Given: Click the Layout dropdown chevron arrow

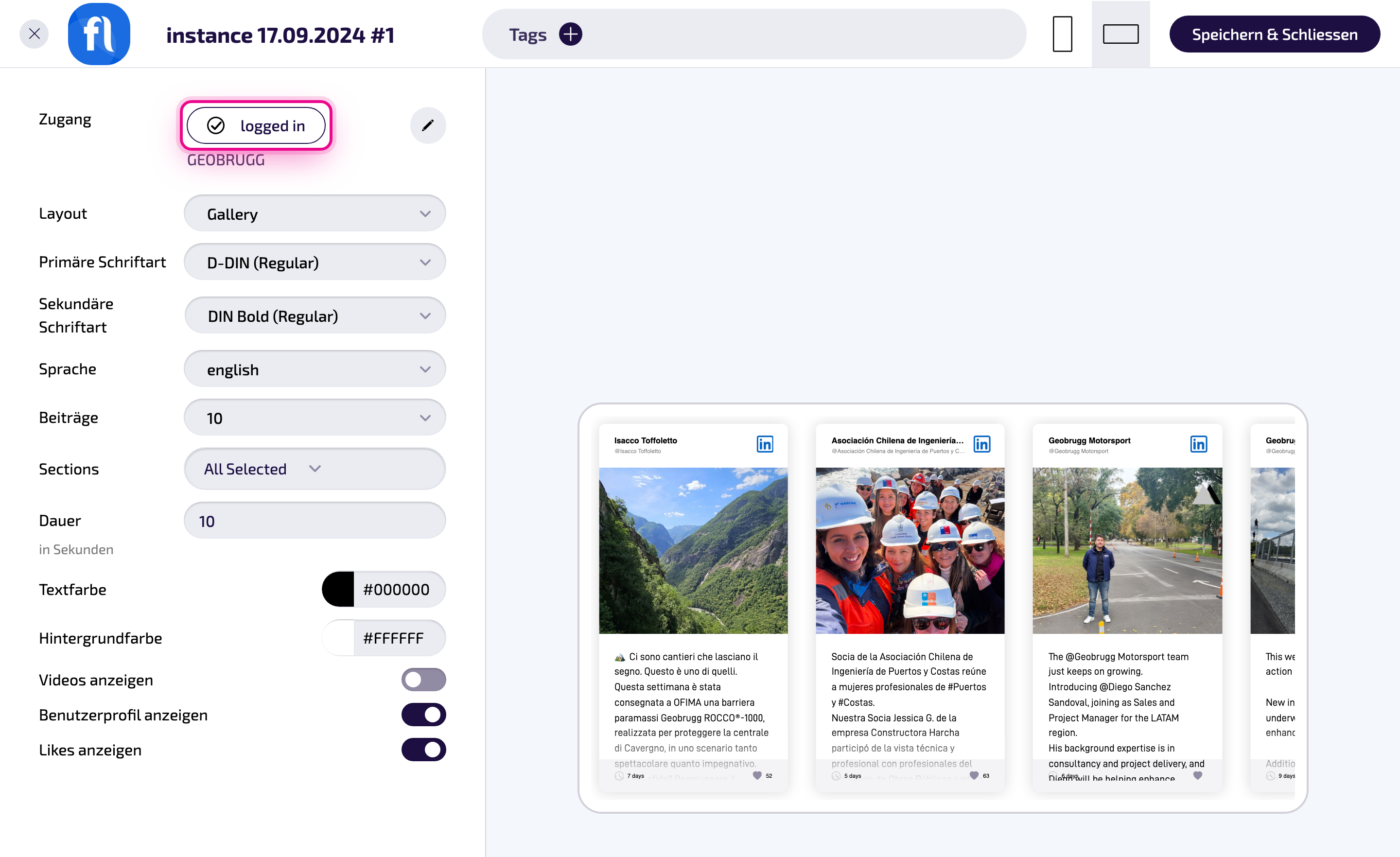Looking at the screenshot, I should click(425, 214).
